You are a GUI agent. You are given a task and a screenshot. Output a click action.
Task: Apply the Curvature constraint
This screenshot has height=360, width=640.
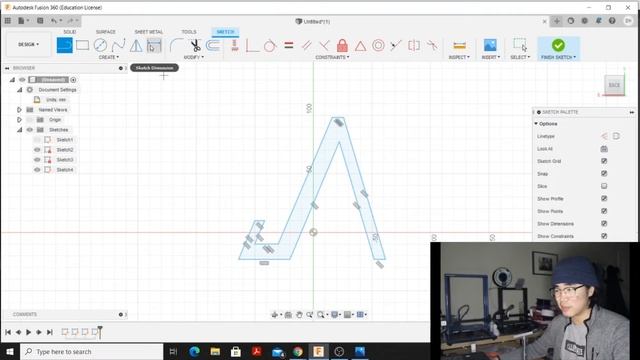pyautogui.click(x=432, y=45)
